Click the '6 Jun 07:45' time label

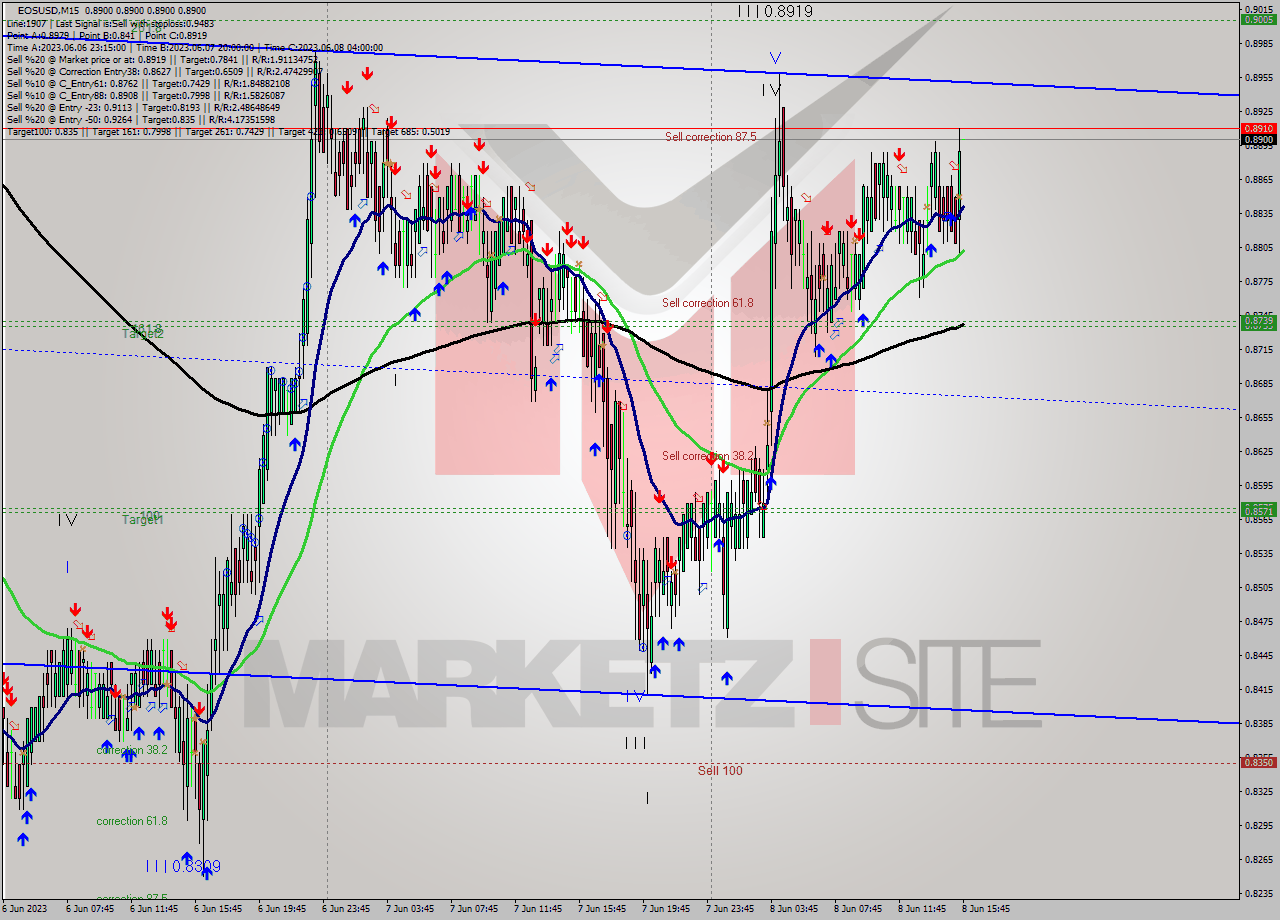[89, 909]
